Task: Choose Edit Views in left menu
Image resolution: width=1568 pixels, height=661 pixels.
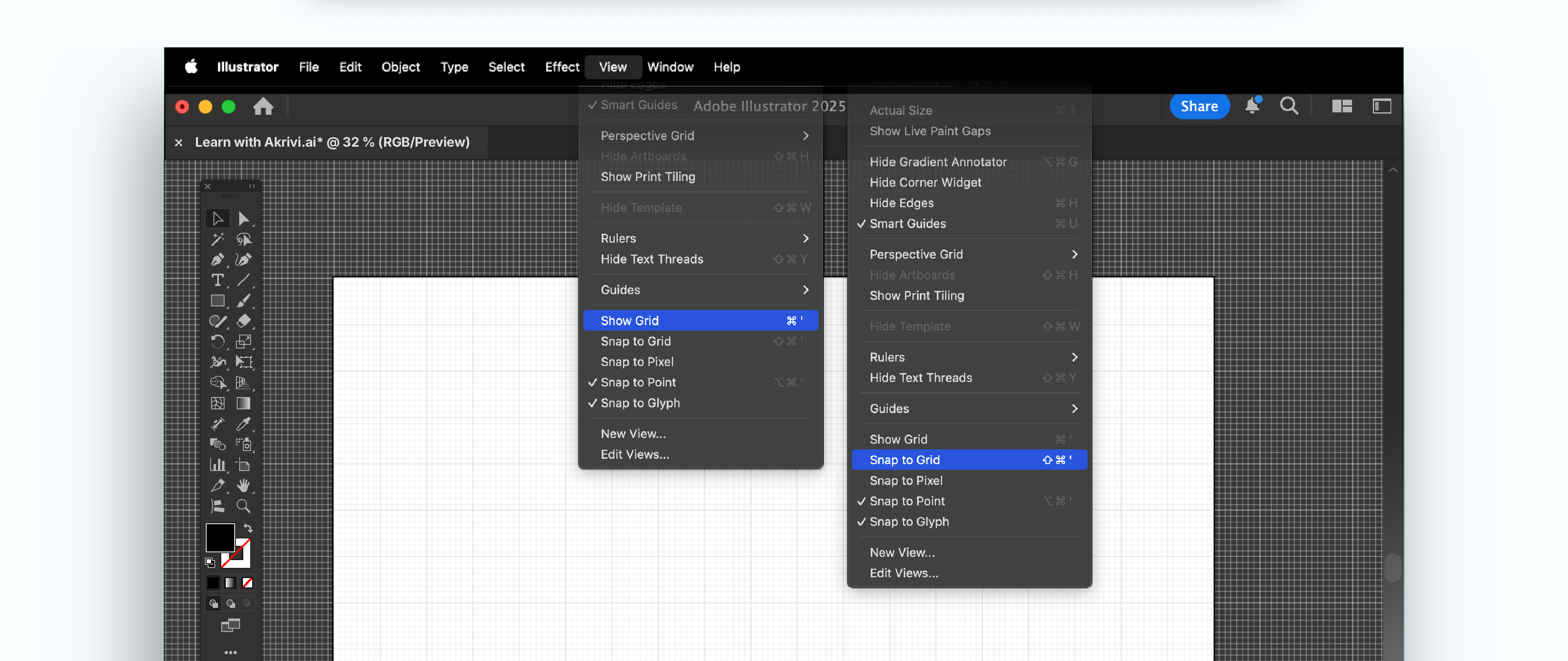Action: pos(701,454)
